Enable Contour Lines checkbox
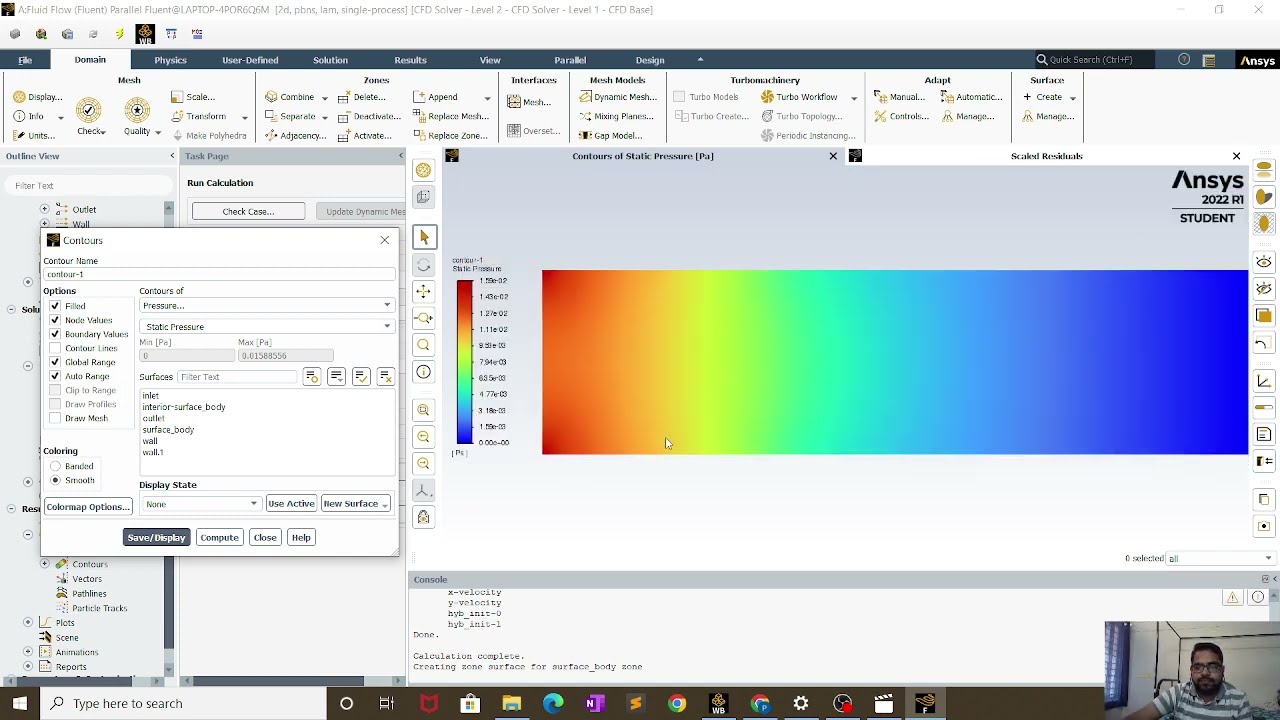Image resolution: width=1280 pixels, height=720 pixels. point(55,348)
